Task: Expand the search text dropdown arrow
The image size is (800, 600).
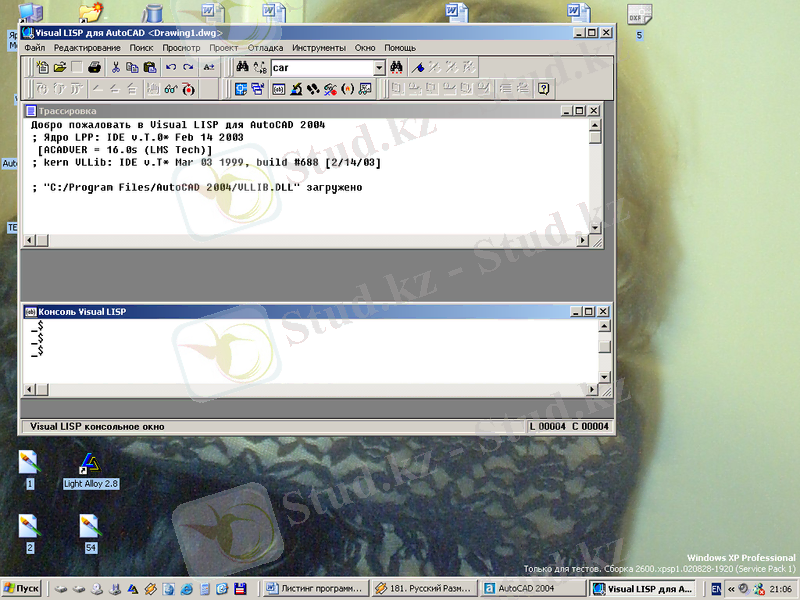Action: [379, 68]
